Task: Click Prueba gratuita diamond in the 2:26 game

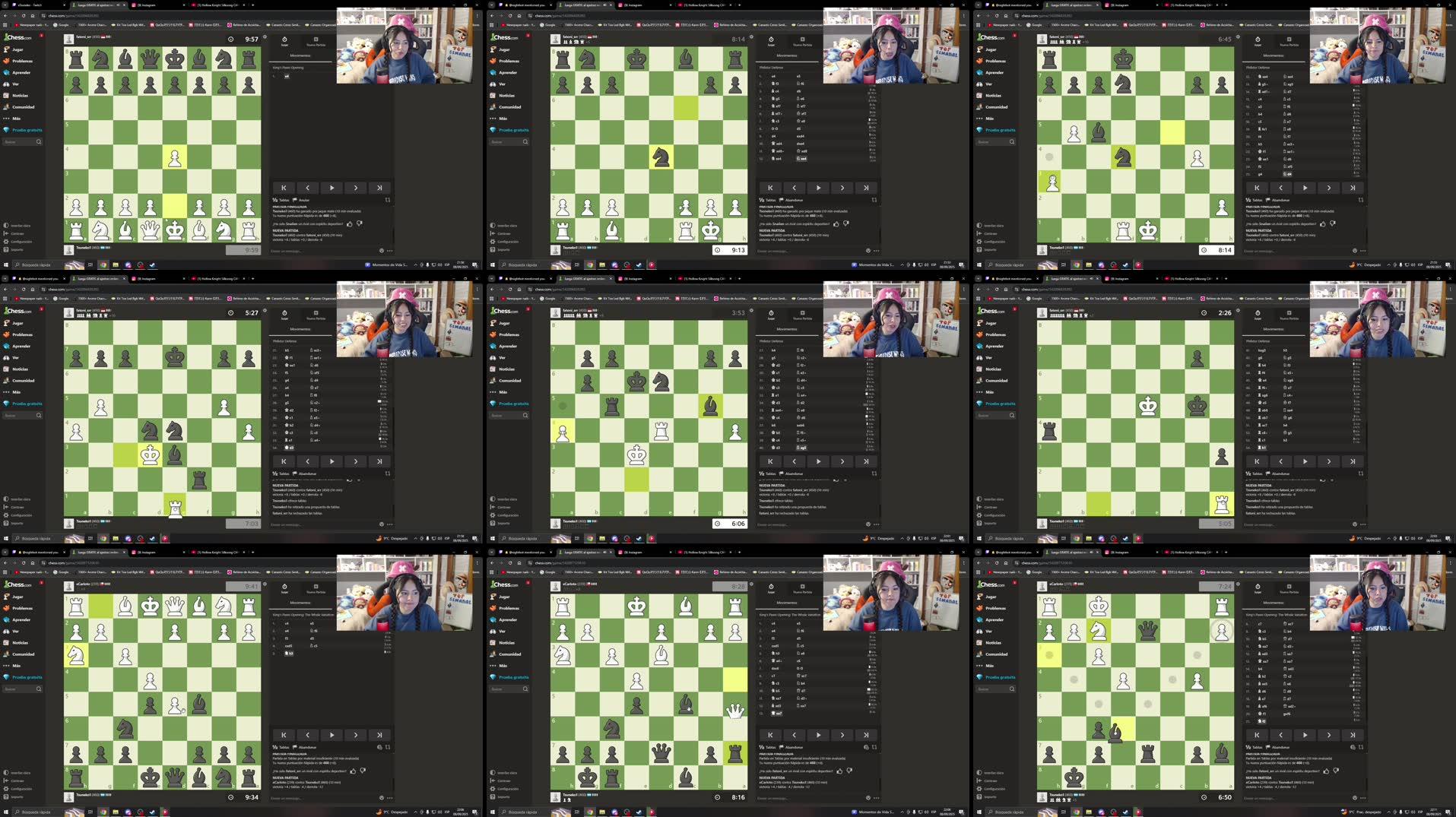Action: coord(996,404)
